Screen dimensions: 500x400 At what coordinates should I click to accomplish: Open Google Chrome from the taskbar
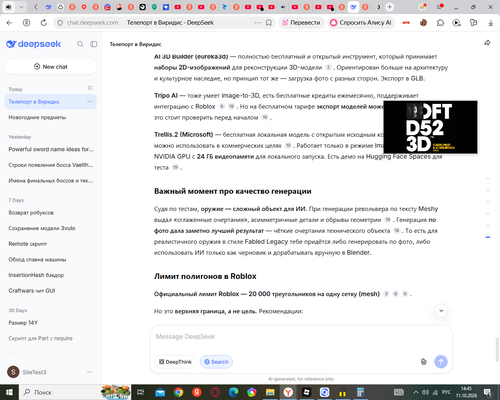coord(178,392)
